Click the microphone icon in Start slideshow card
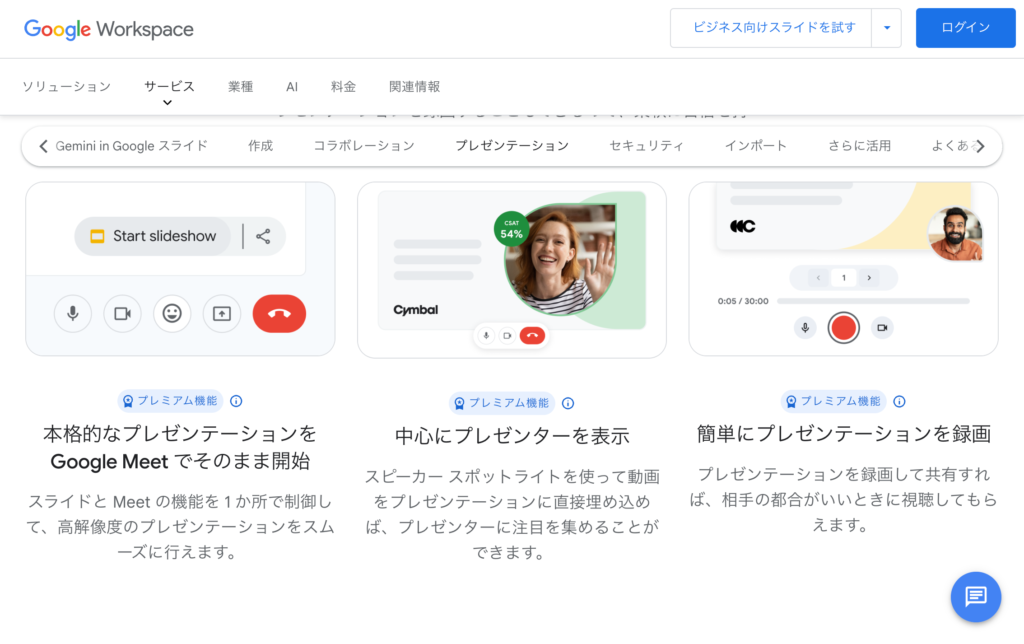Image resolution: width=1024 pixels, height=644 pixels. 72,314
